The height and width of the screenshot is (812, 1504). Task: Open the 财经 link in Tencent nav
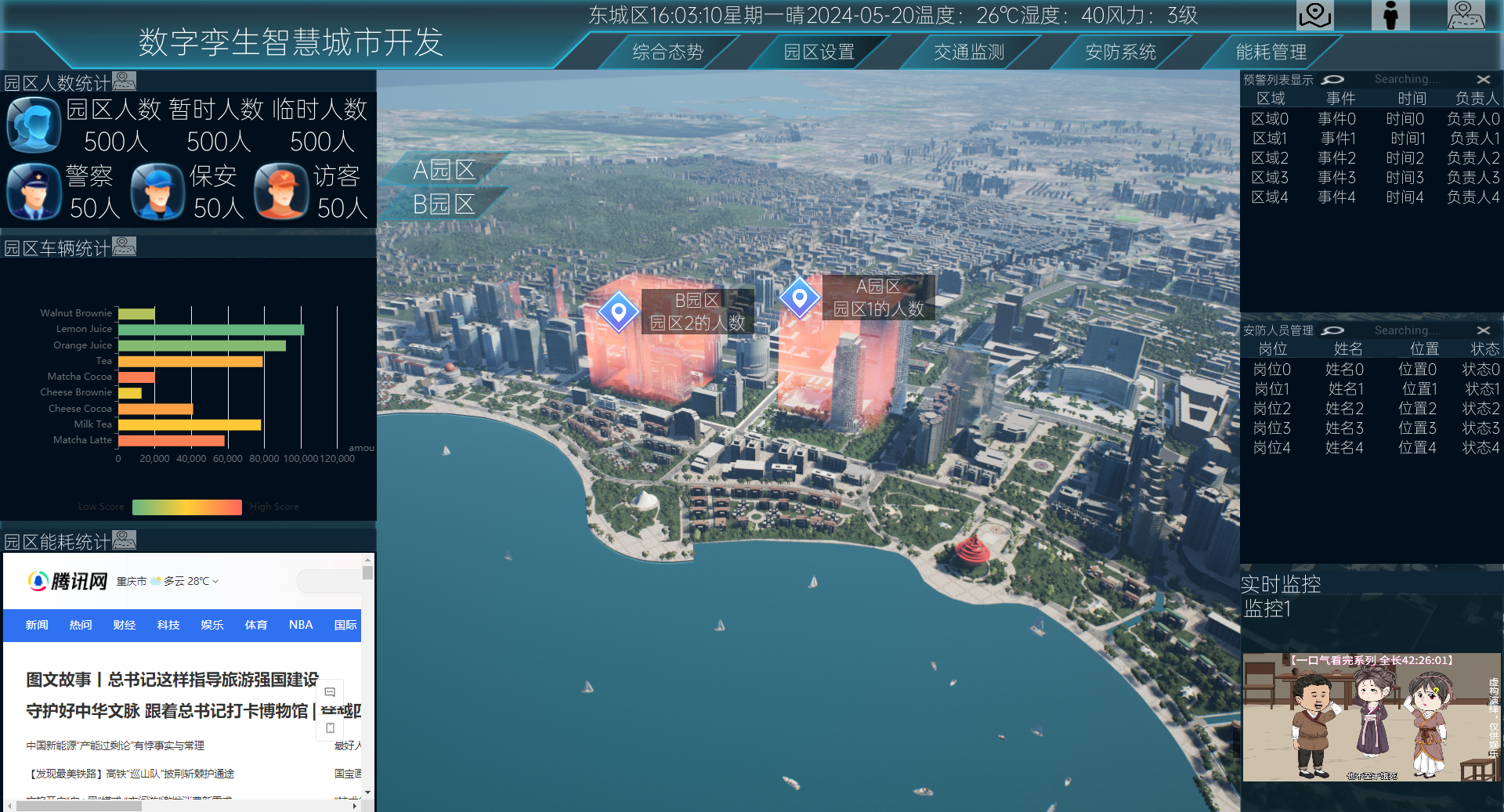[125, 625]
